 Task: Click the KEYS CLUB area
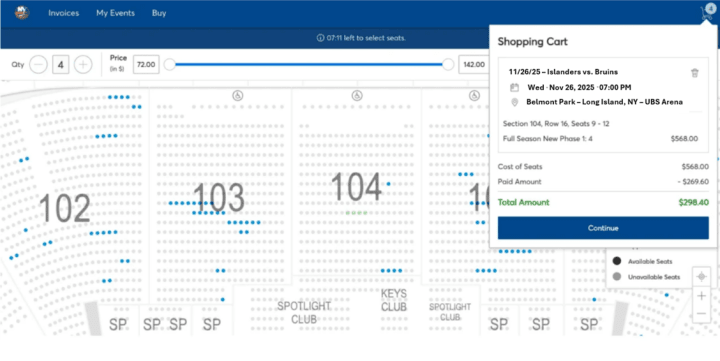[394, 300]
